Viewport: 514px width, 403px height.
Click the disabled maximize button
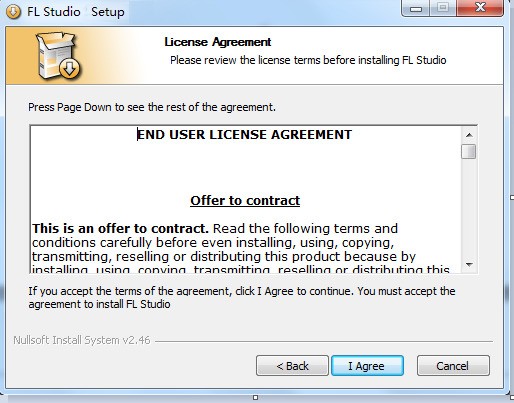[443, 7]
